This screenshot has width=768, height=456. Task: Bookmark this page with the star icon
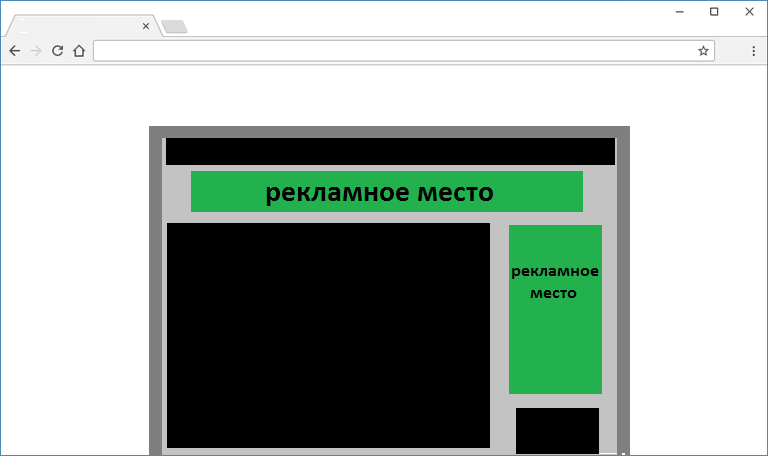click(703, 50)
